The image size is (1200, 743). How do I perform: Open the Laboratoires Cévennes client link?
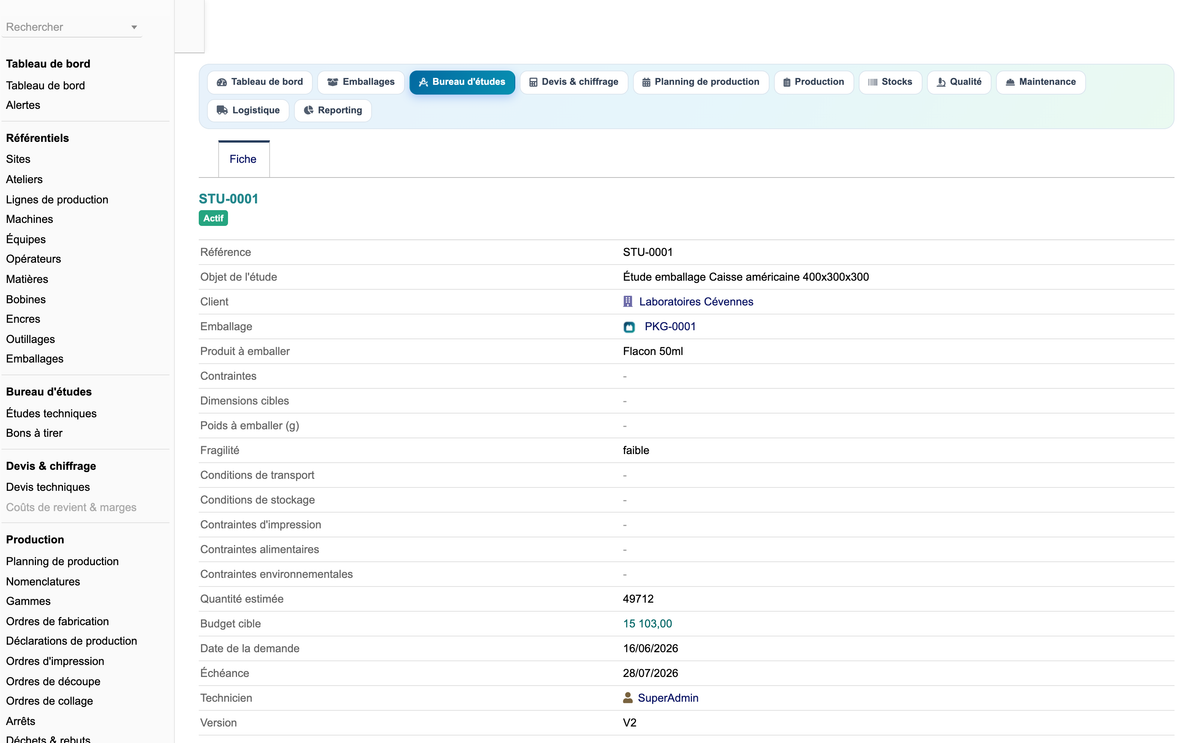click(x=696, y=302)
